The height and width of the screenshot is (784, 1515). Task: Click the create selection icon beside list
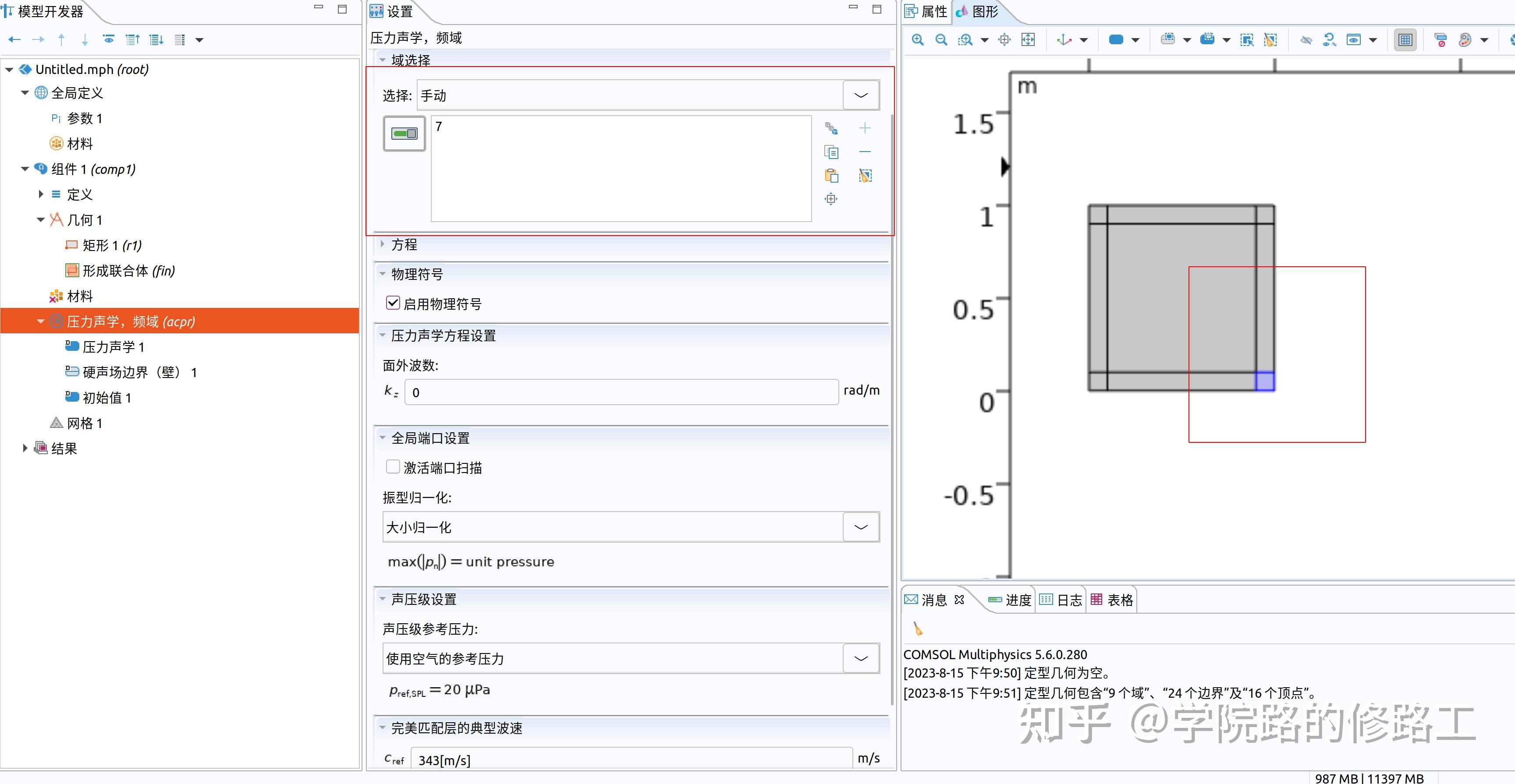[831, 128]
